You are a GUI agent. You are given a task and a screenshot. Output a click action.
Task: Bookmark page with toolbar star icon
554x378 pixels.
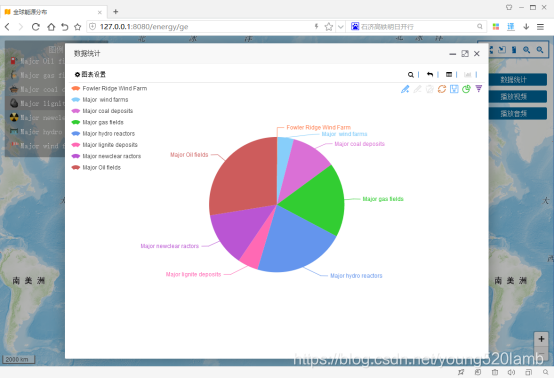[x=77, y=27]
